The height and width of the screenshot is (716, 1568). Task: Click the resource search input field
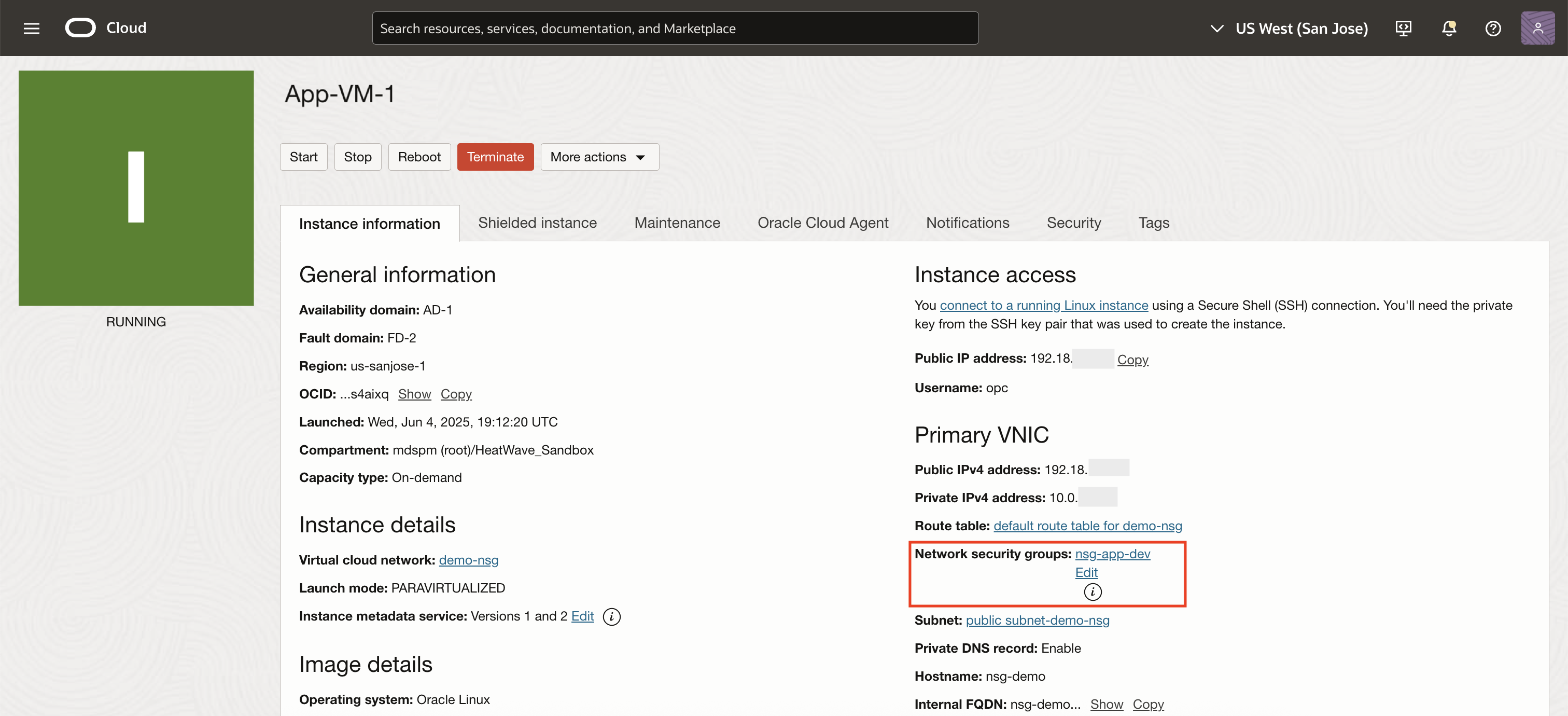point(675,27)
